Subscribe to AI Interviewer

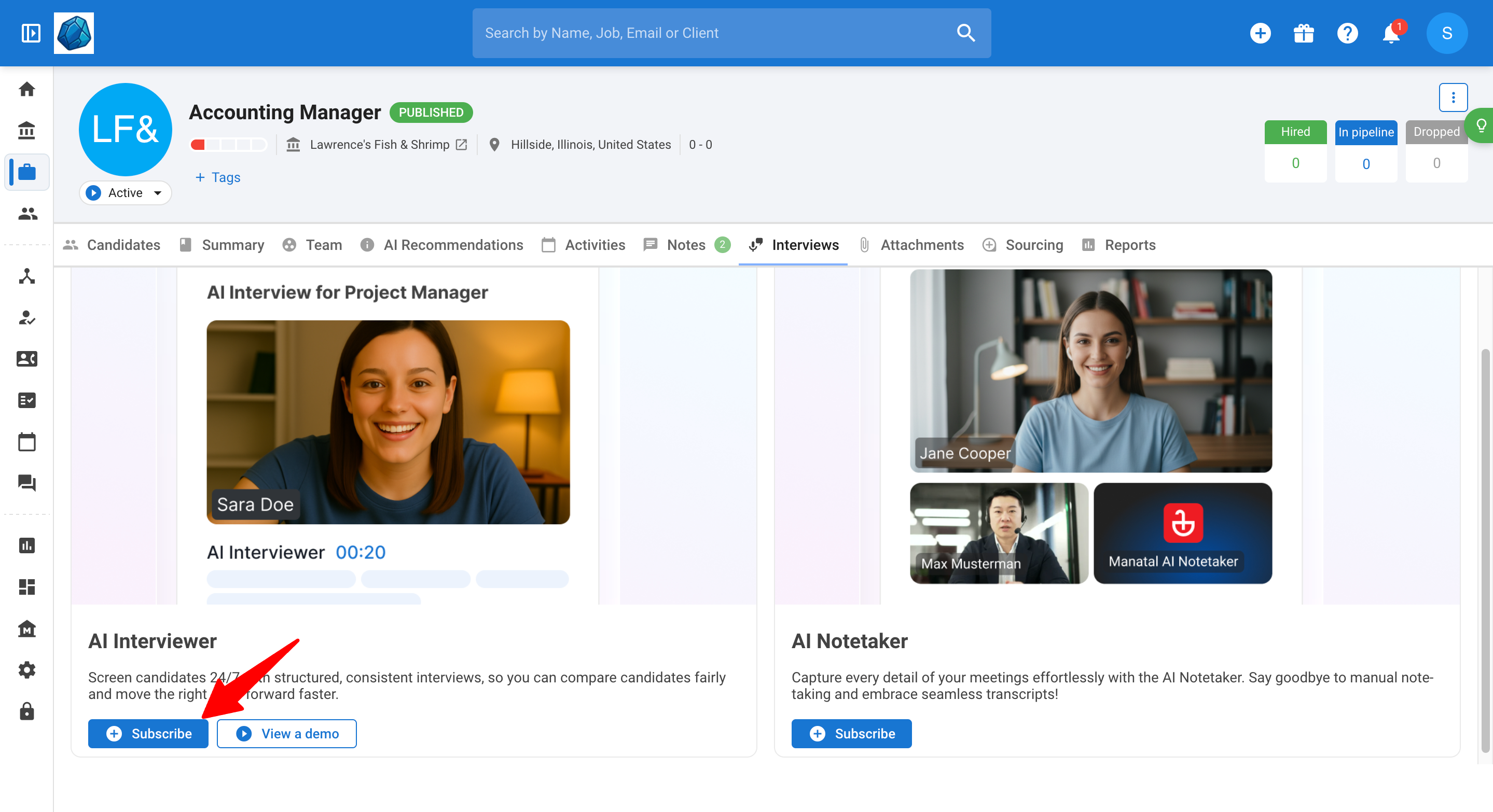[148, 734]
